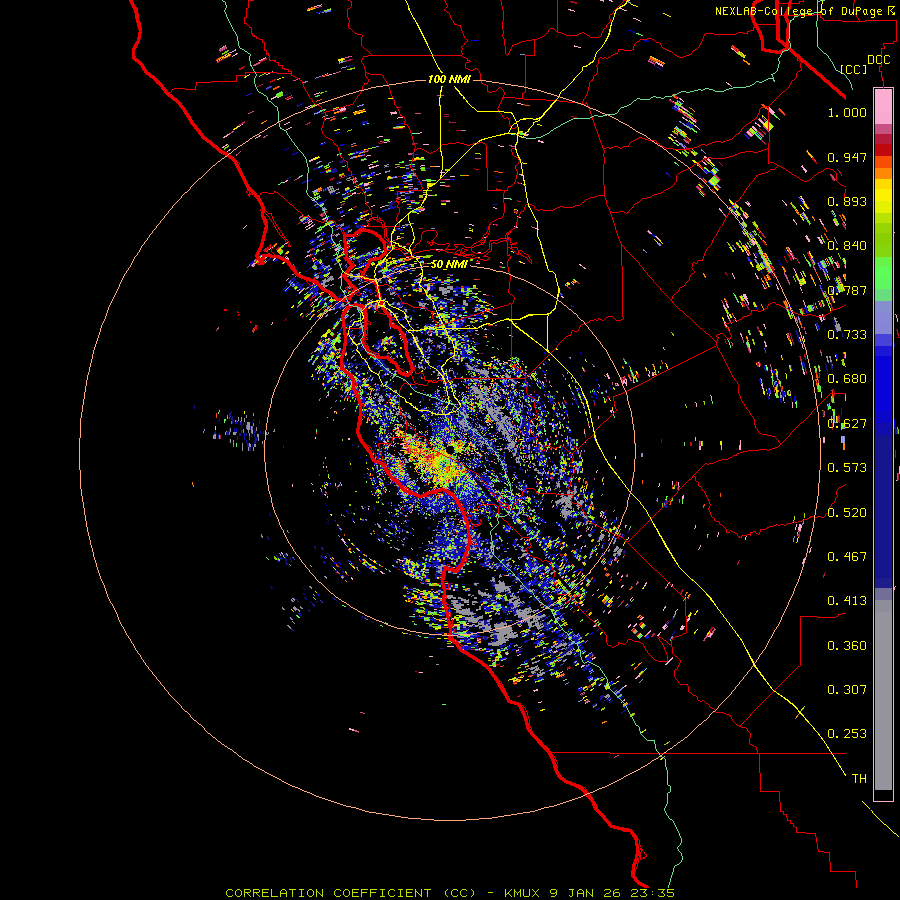Select the 0.787 legend value
The image size is (900, 900).
pyautogui.click(x=847, y=290)
